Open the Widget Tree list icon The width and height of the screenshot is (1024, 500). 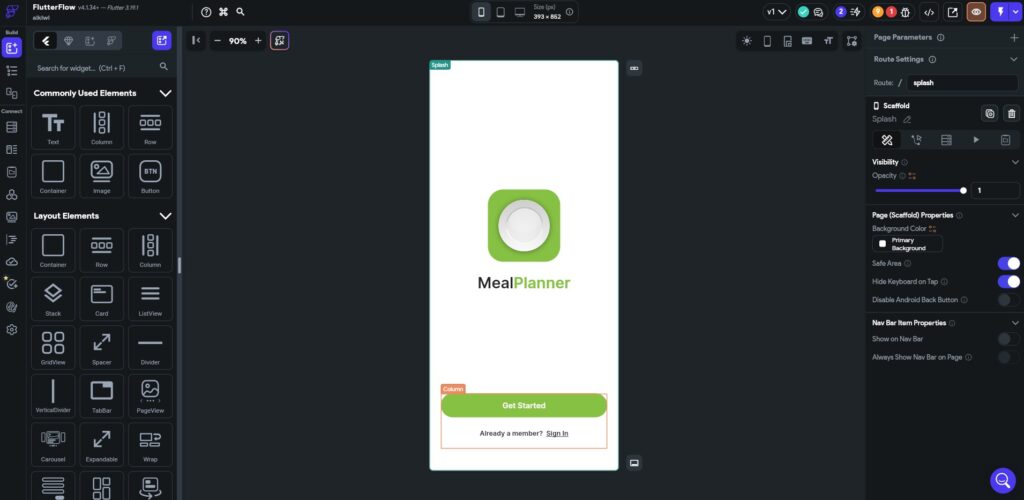coord(11,70)
